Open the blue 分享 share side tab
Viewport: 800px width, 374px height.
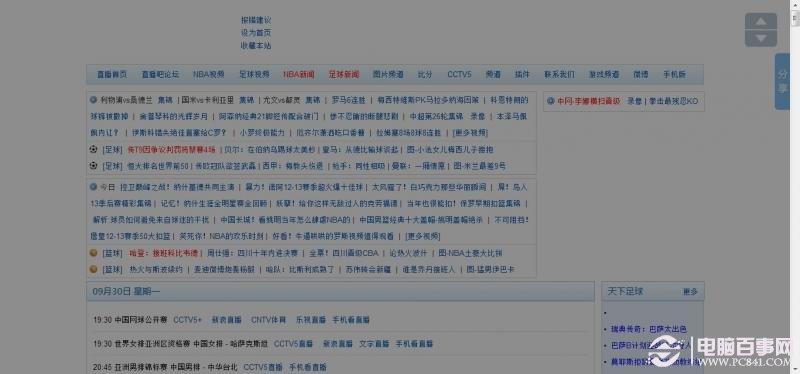tap(783, 82)
